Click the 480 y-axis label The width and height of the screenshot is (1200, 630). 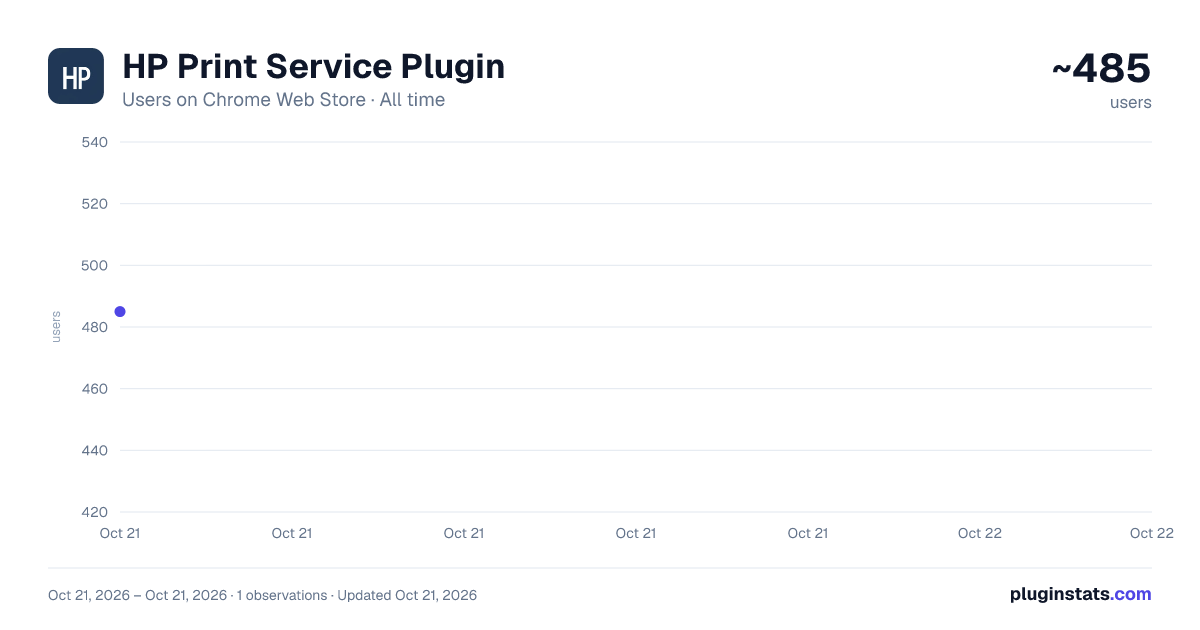[94, 327]
